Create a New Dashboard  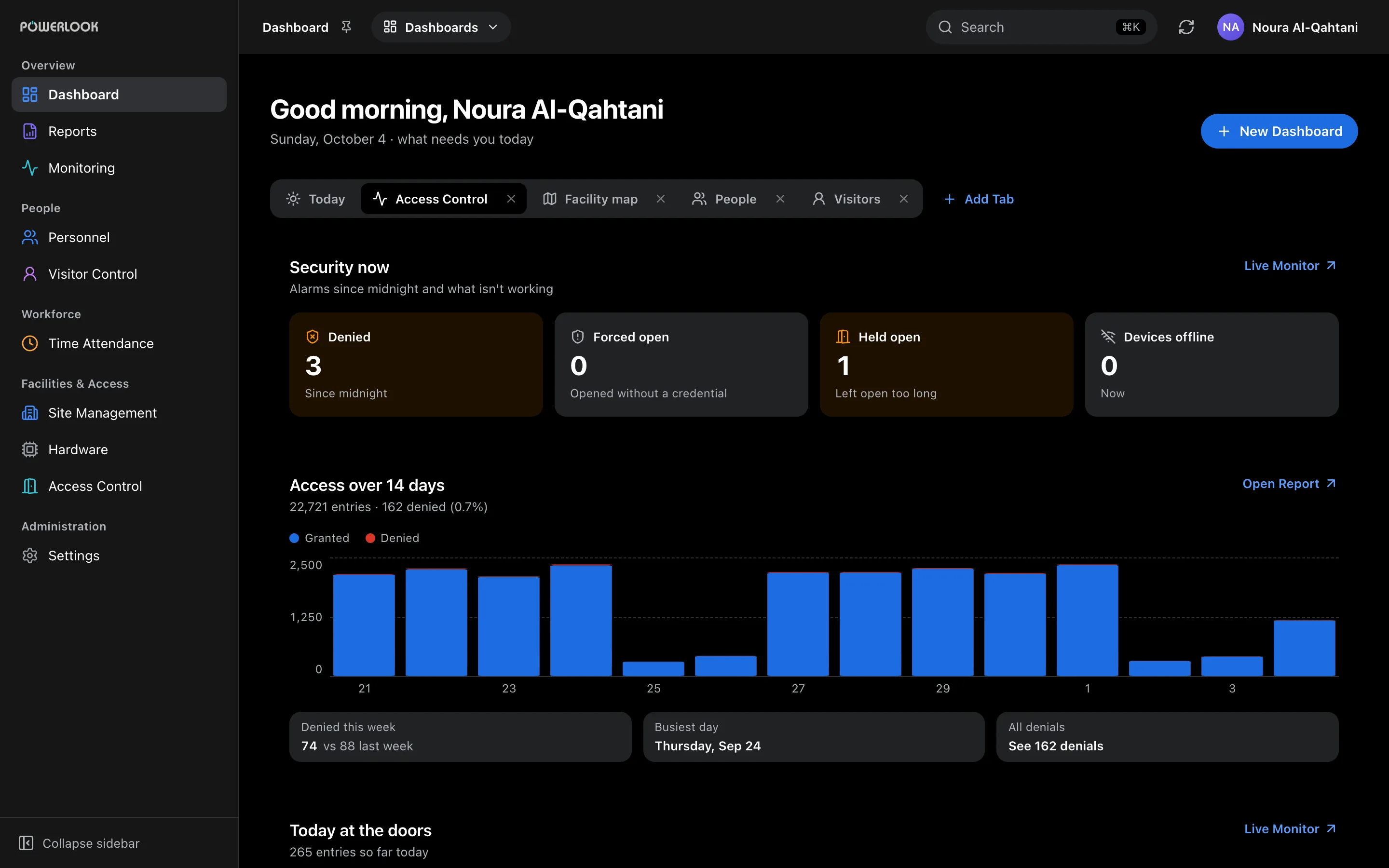pos(1280,132)
